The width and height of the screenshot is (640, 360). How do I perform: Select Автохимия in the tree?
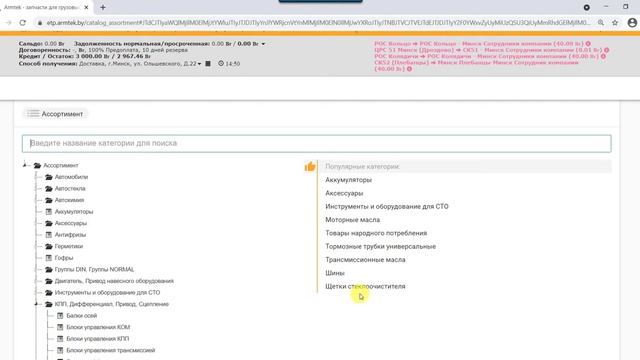[69, 200]
